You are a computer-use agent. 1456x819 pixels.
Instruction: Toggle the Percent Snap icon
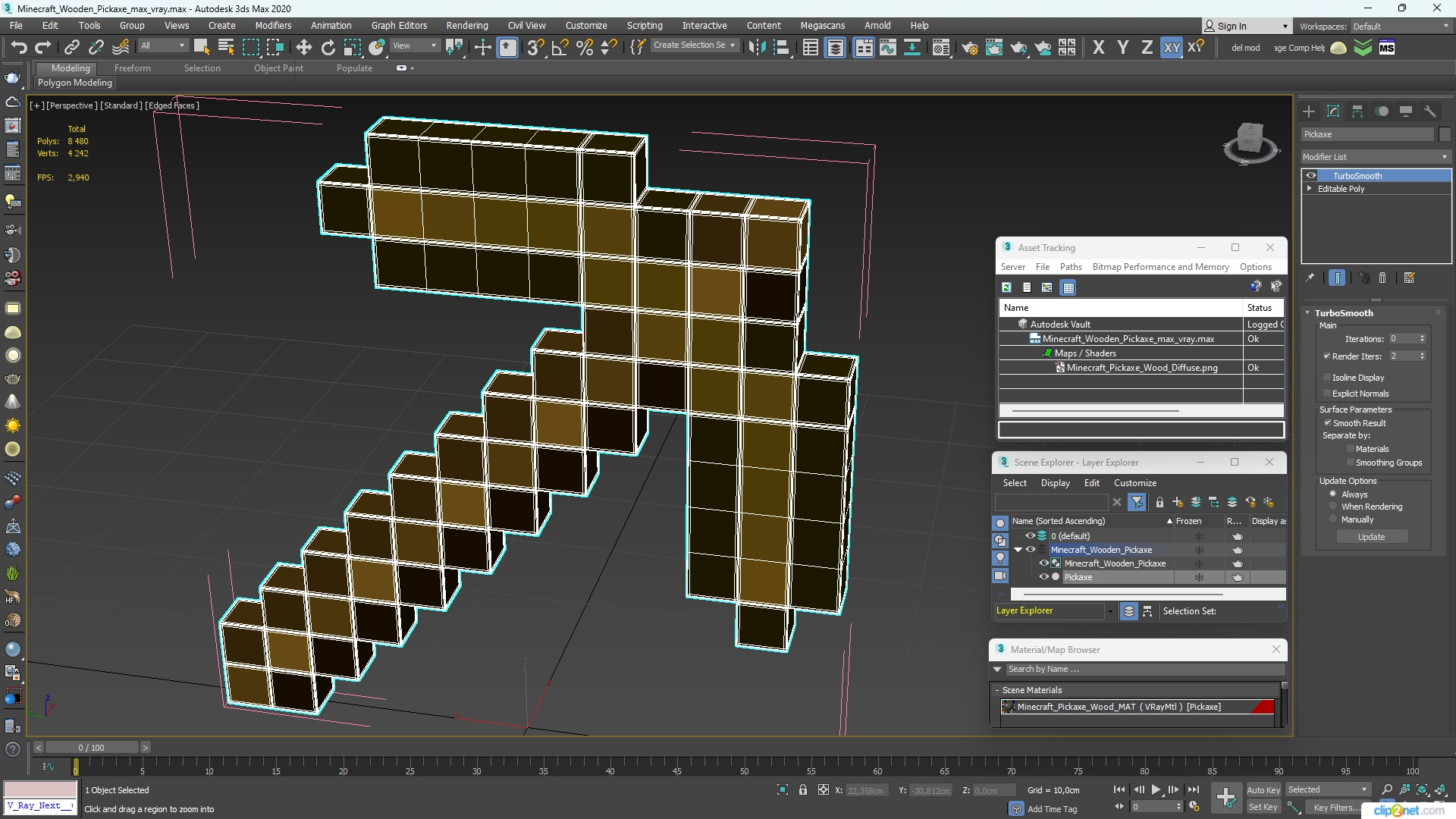tap(584, 48)
